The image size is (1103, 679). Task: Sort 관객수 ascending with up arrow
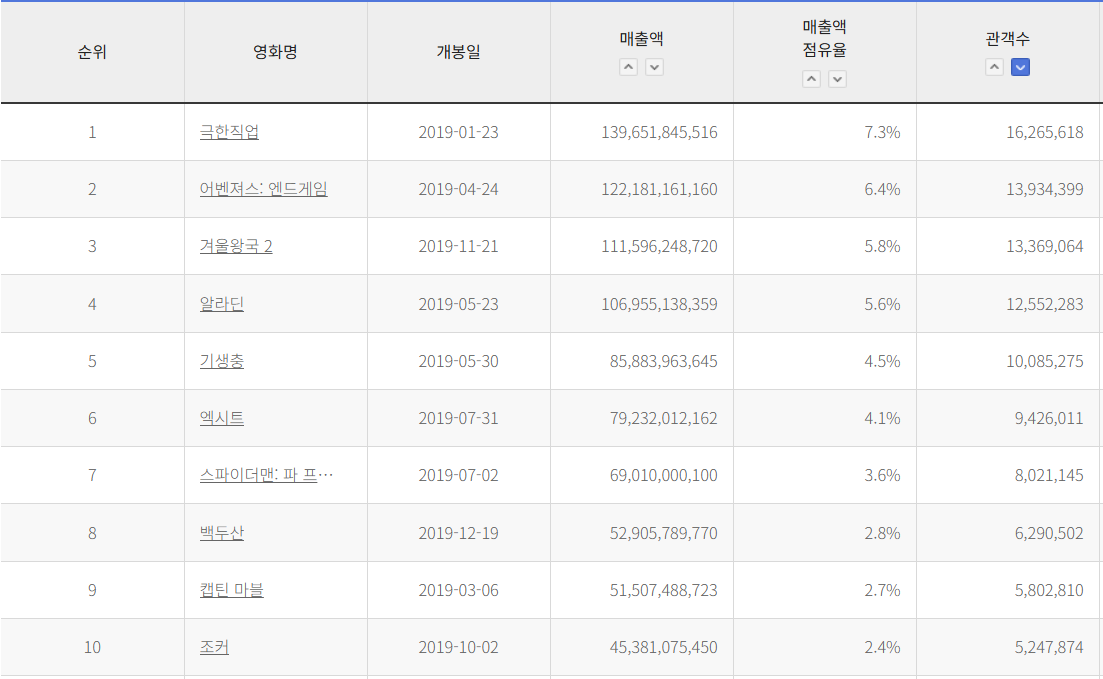[x=994, y=67]
